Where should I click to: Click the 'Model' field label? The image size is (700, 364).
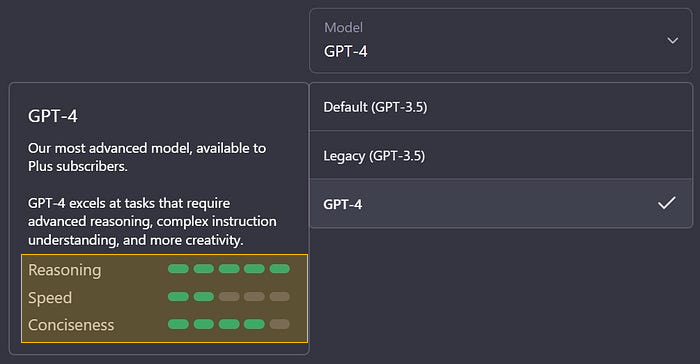click(x=343, y=28)
